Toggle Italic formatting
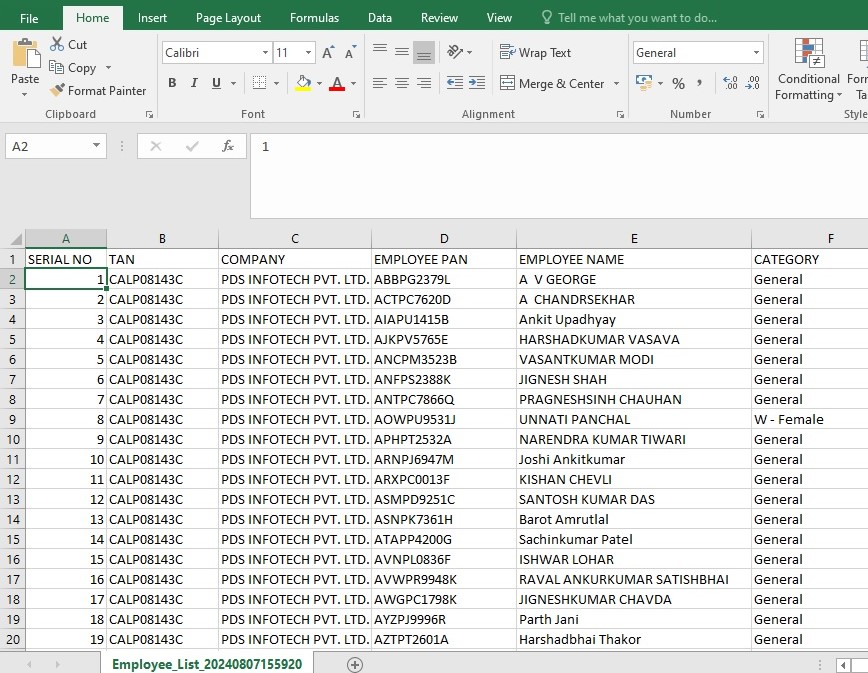Image resolution: width=868 pixels, height=673 pixels. 194,83
